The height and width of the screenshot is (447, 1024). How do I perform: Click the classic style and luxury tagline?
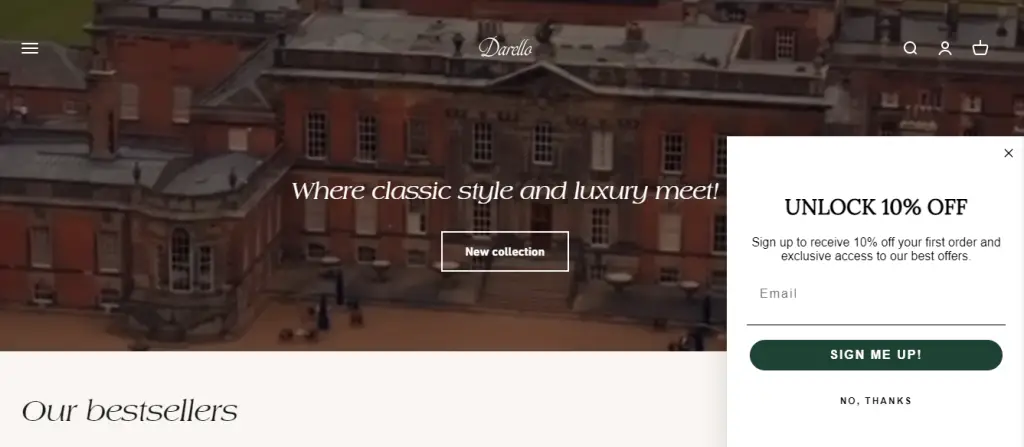[505, 191]
